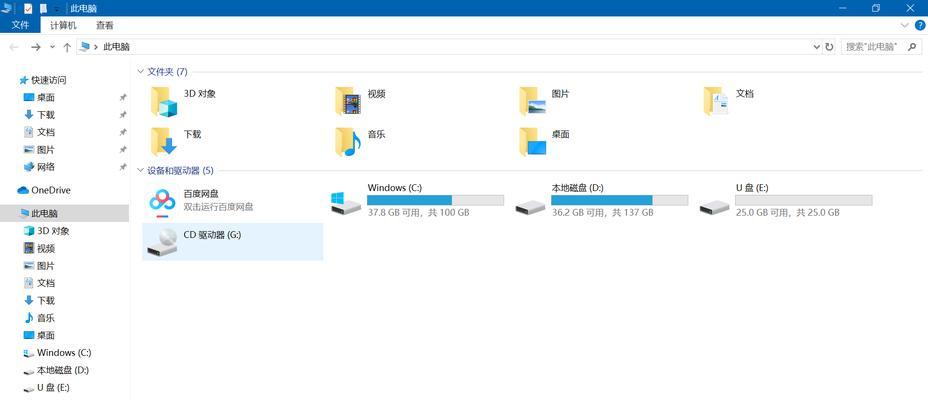928x400 pixels.
Task: Open the 文档 folder icon
Action: pyautogui.click(x=716, y=102)
